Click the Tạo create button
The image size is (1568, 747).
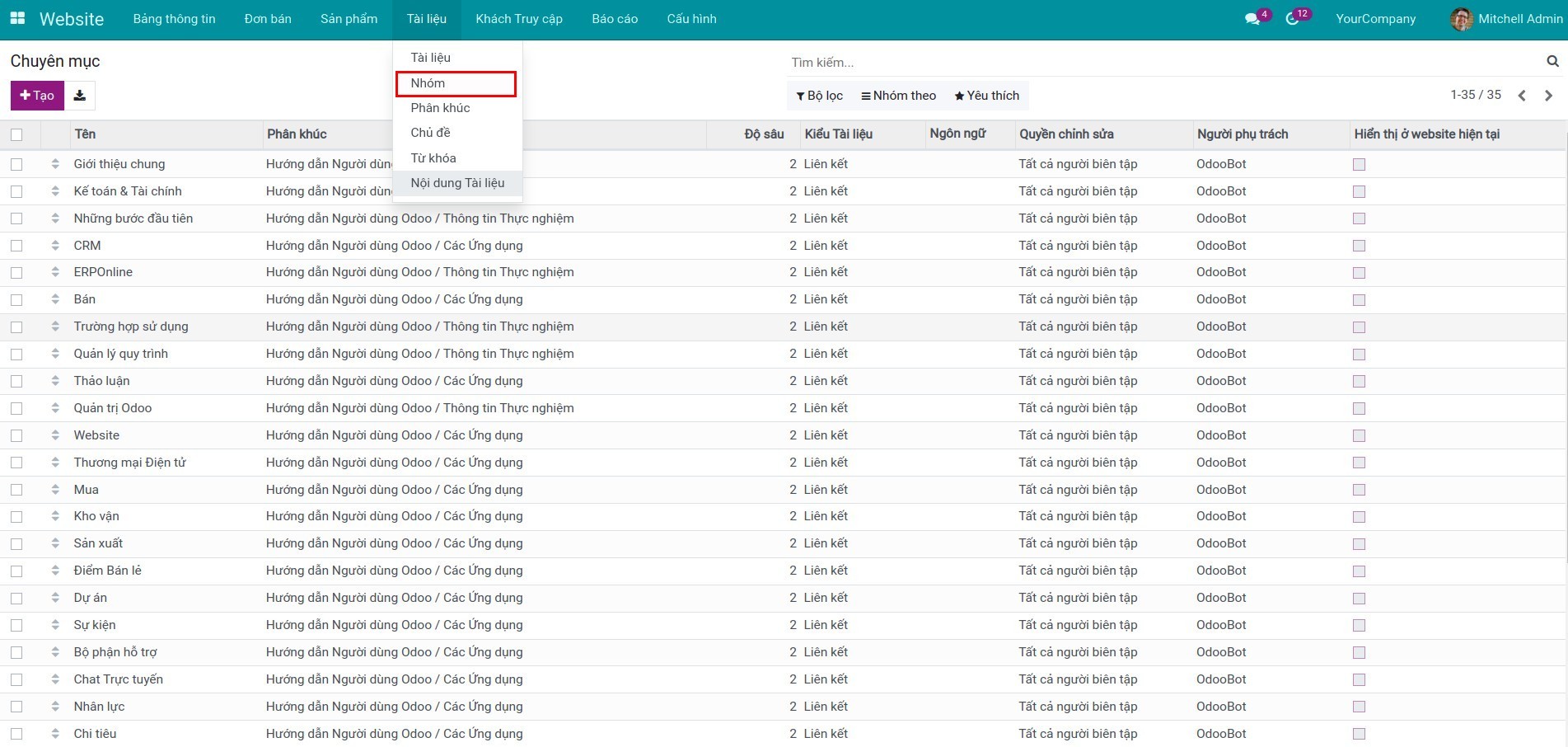click(37, 96)
